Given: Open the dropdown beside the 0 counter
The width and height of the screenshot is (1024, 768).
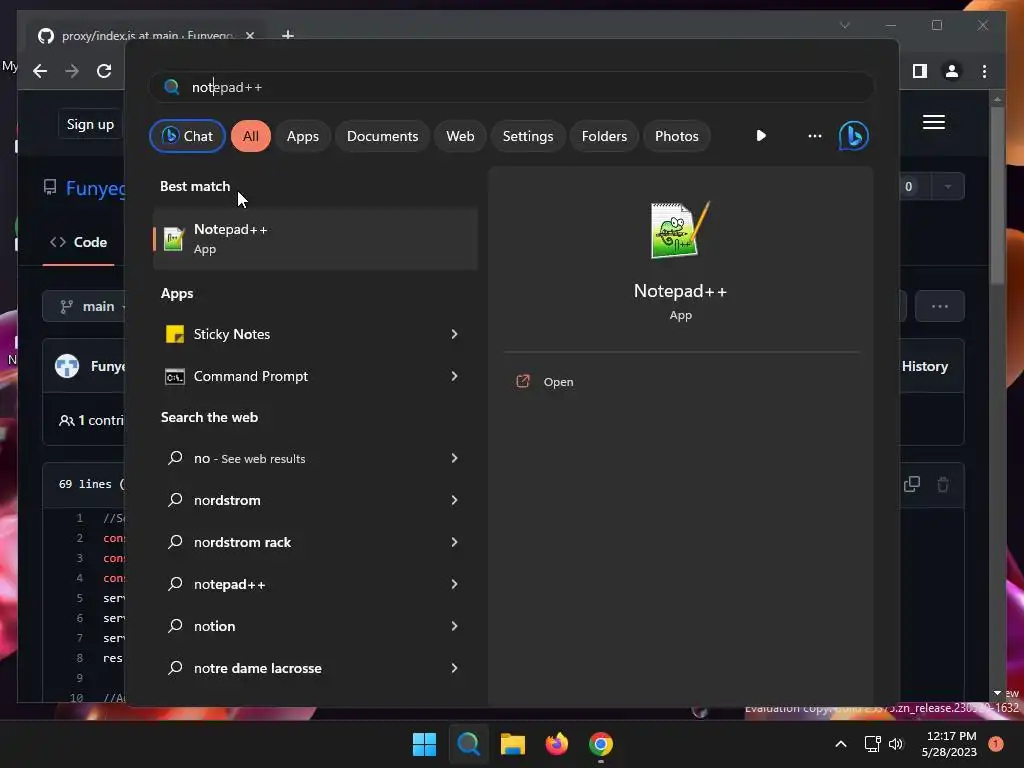Looking at the screenshot, I should 948,187.
